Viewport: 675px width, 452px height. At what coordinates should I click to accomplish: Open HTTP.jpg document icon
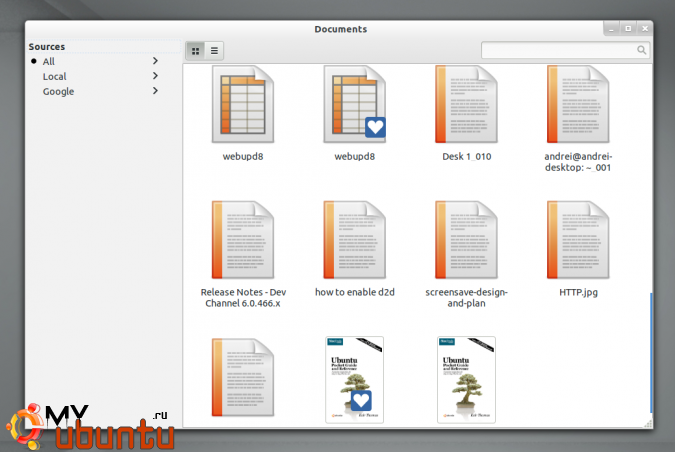(578, 240)
